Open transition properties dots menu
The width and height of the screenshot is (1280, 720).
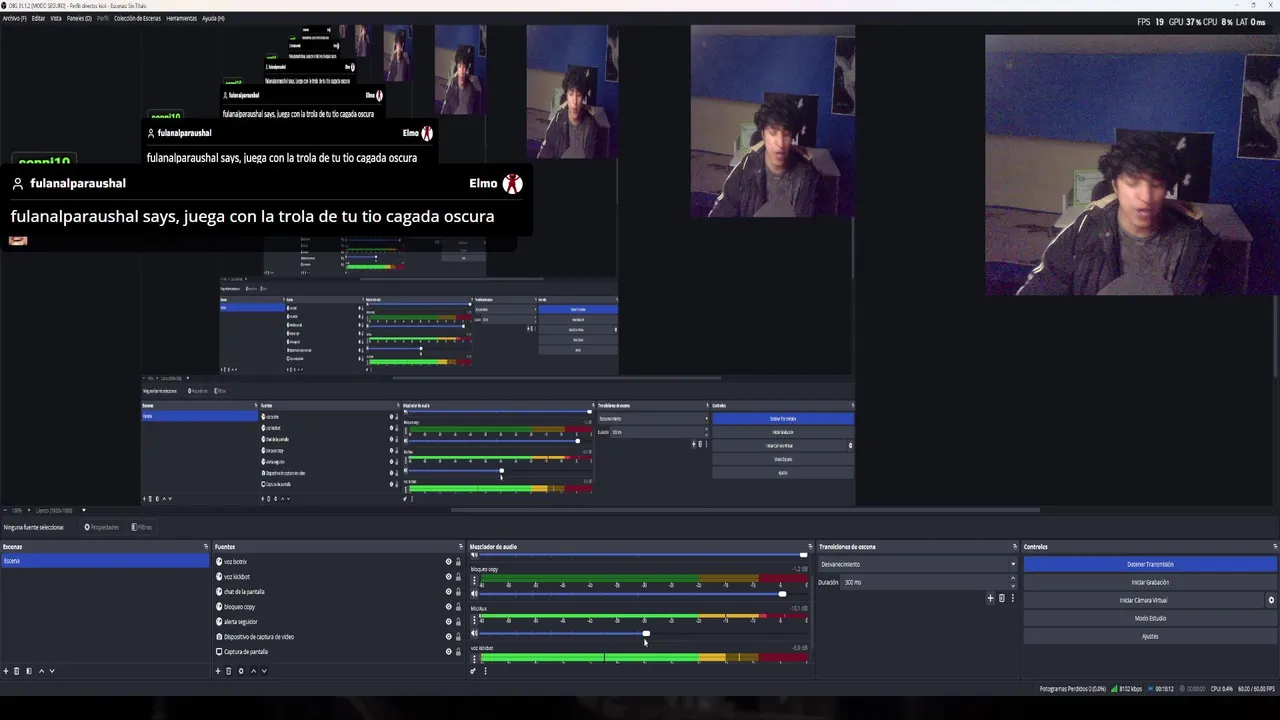[1012, 598]
